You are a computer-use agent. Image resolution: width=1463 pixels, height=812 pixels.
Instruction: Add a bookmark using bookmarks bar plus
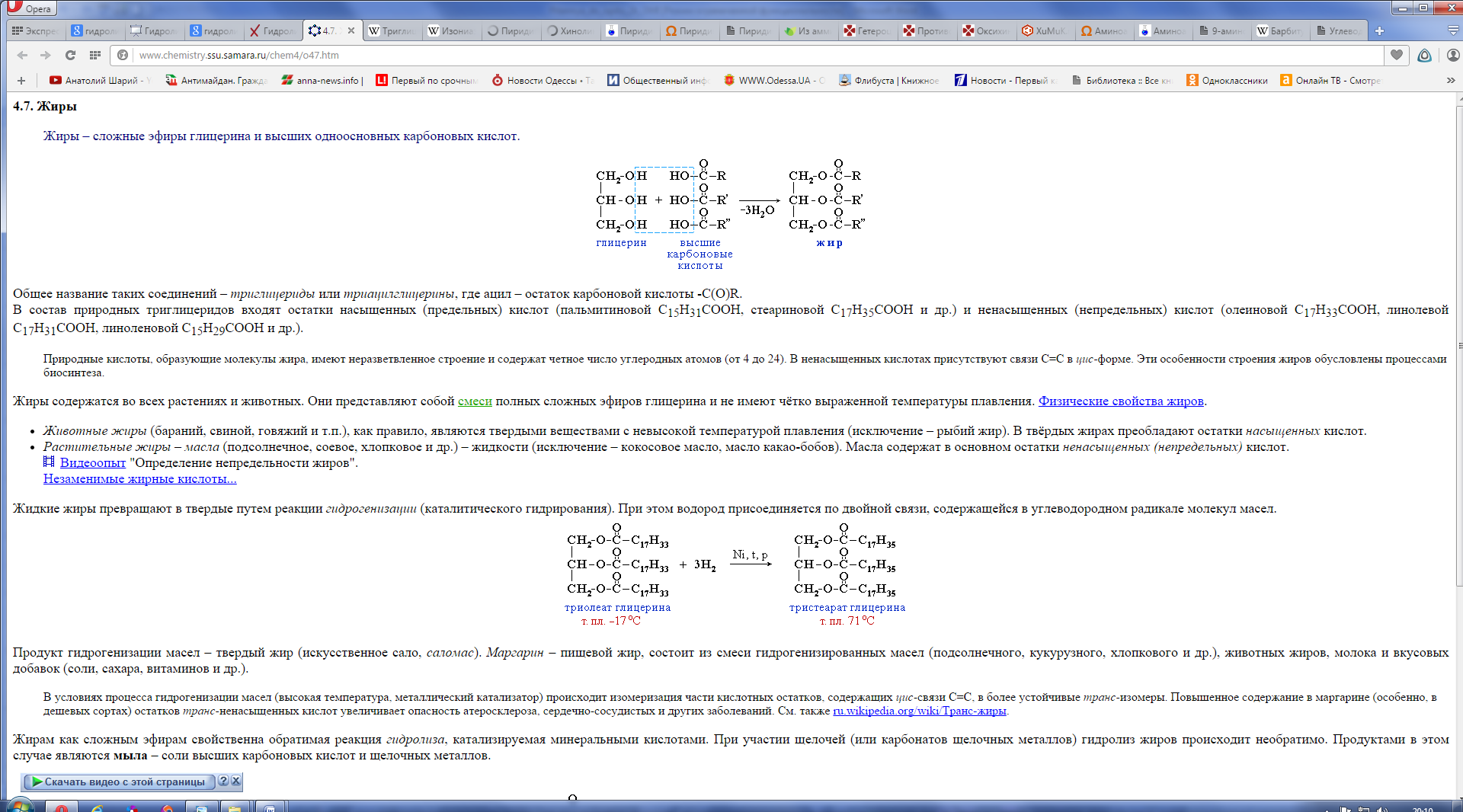point(21,81)
